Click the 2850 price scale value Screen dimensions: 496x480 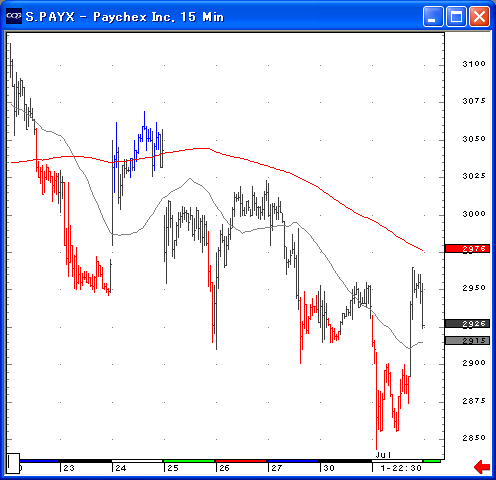(474, 438)
